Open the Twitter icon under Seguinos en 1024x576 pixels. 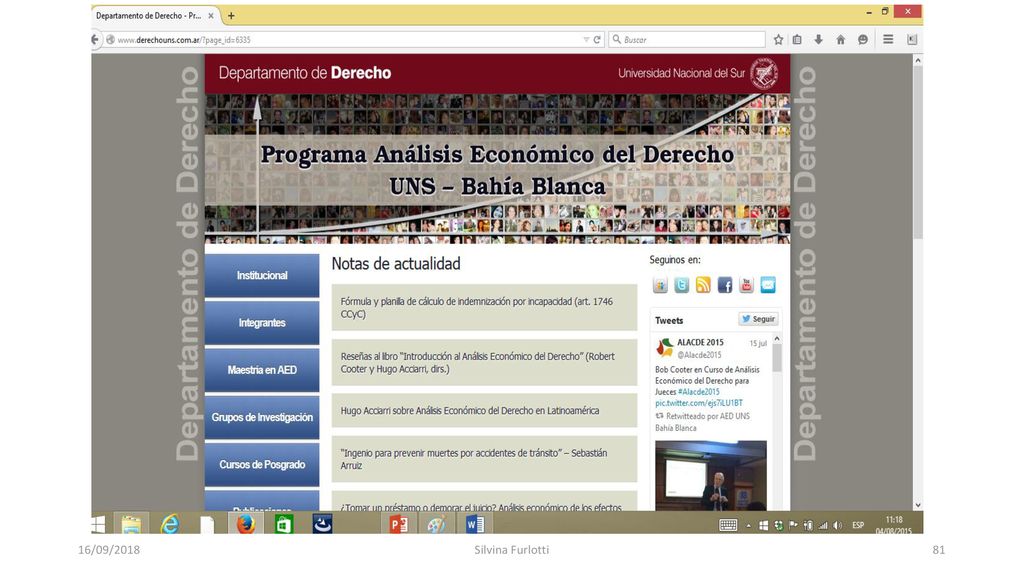[x=682, y=285]
